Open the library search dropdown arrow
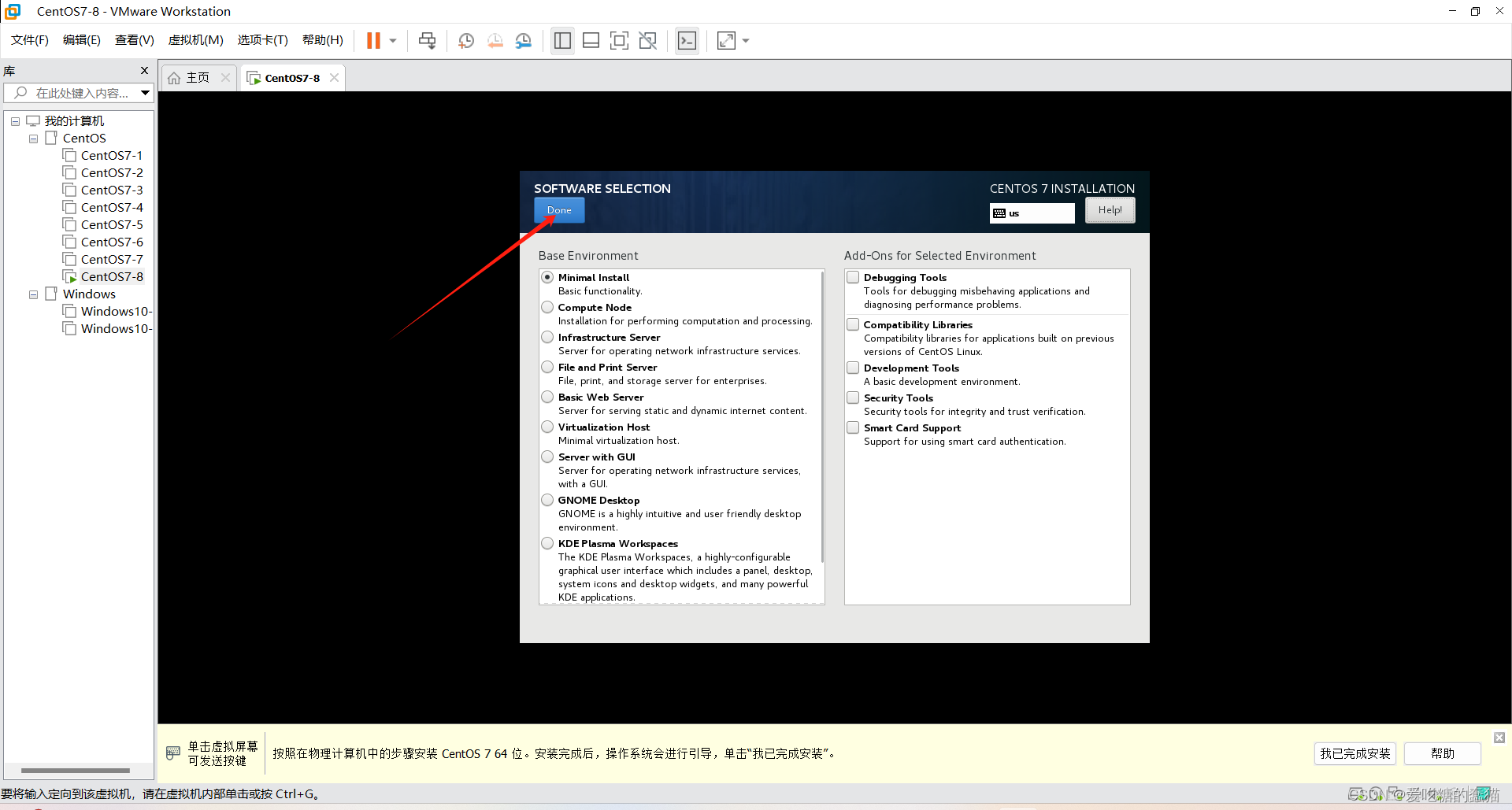The width and height of the screenshot is (1512, 810). click(146, 93)
